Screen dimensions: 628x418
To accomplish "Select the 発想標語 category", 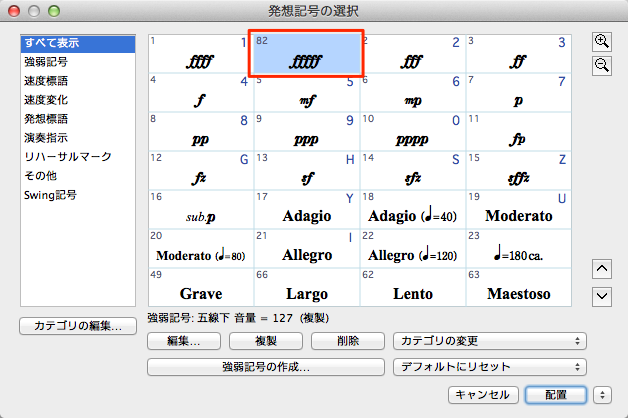I will coord(78,119).
